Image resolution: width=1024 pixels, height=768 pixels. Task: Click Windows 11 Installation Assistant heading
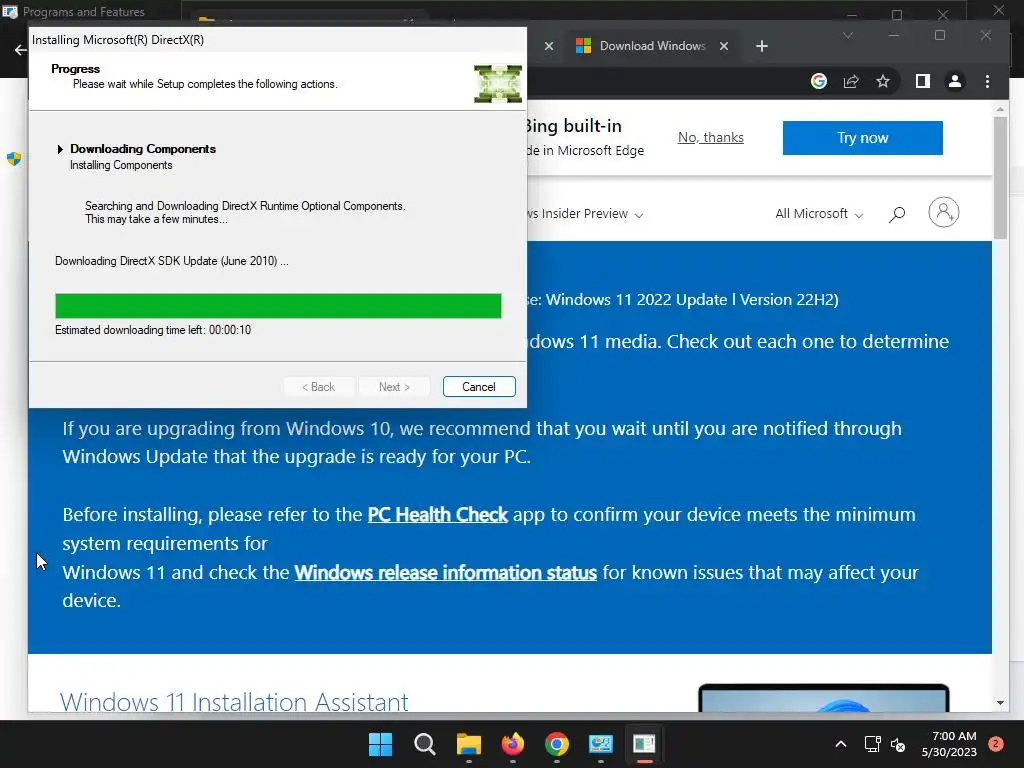[x=234, y=701]
